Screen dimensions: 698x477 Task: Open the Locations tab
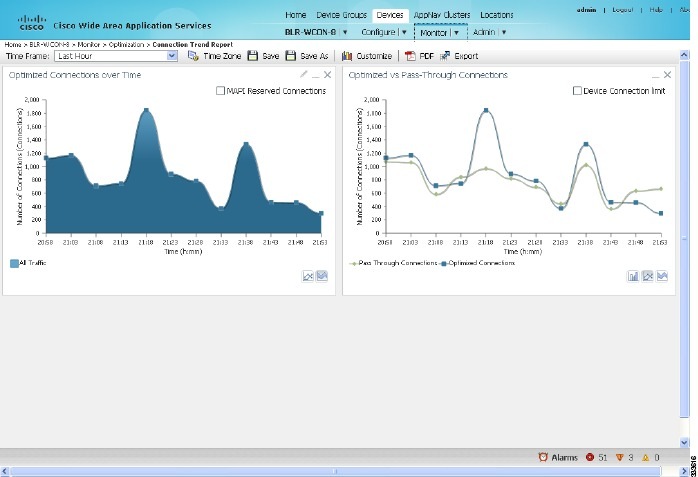497,15
